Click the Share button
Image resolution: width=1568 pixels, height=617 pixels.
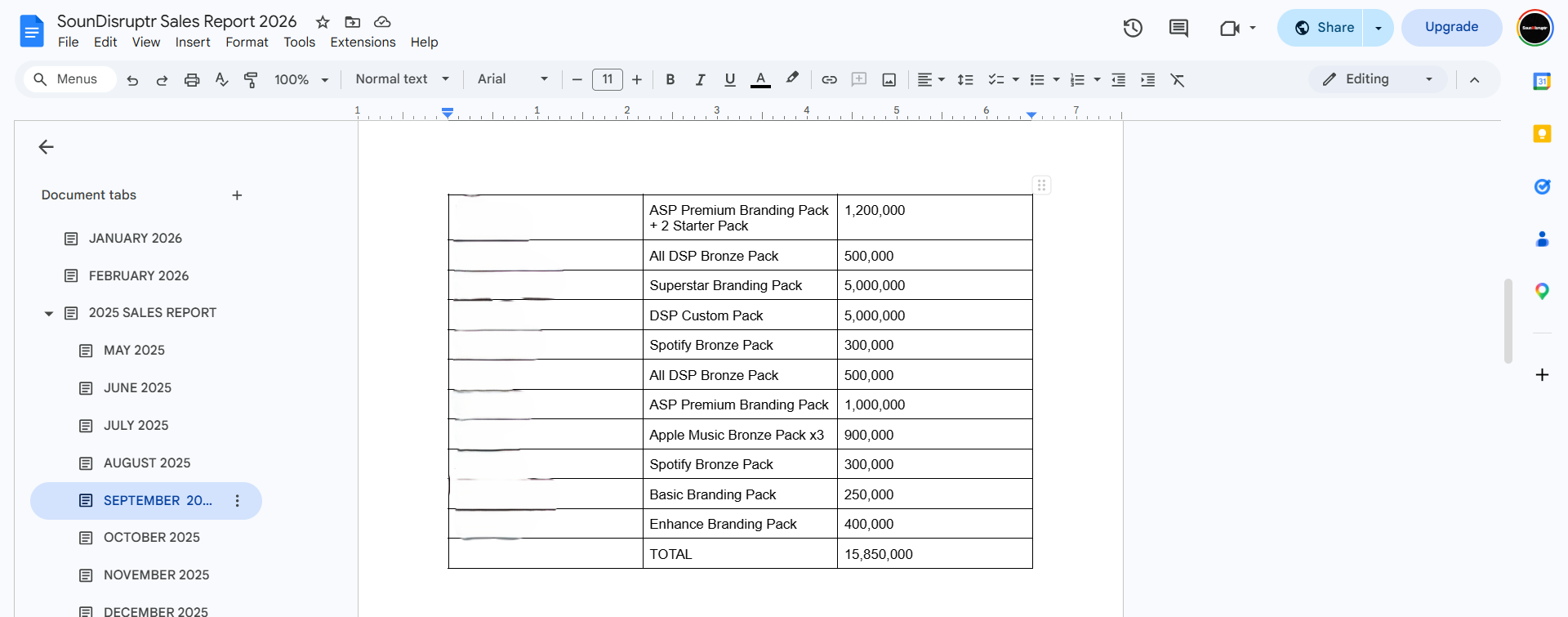click(x=1321, y=28)
